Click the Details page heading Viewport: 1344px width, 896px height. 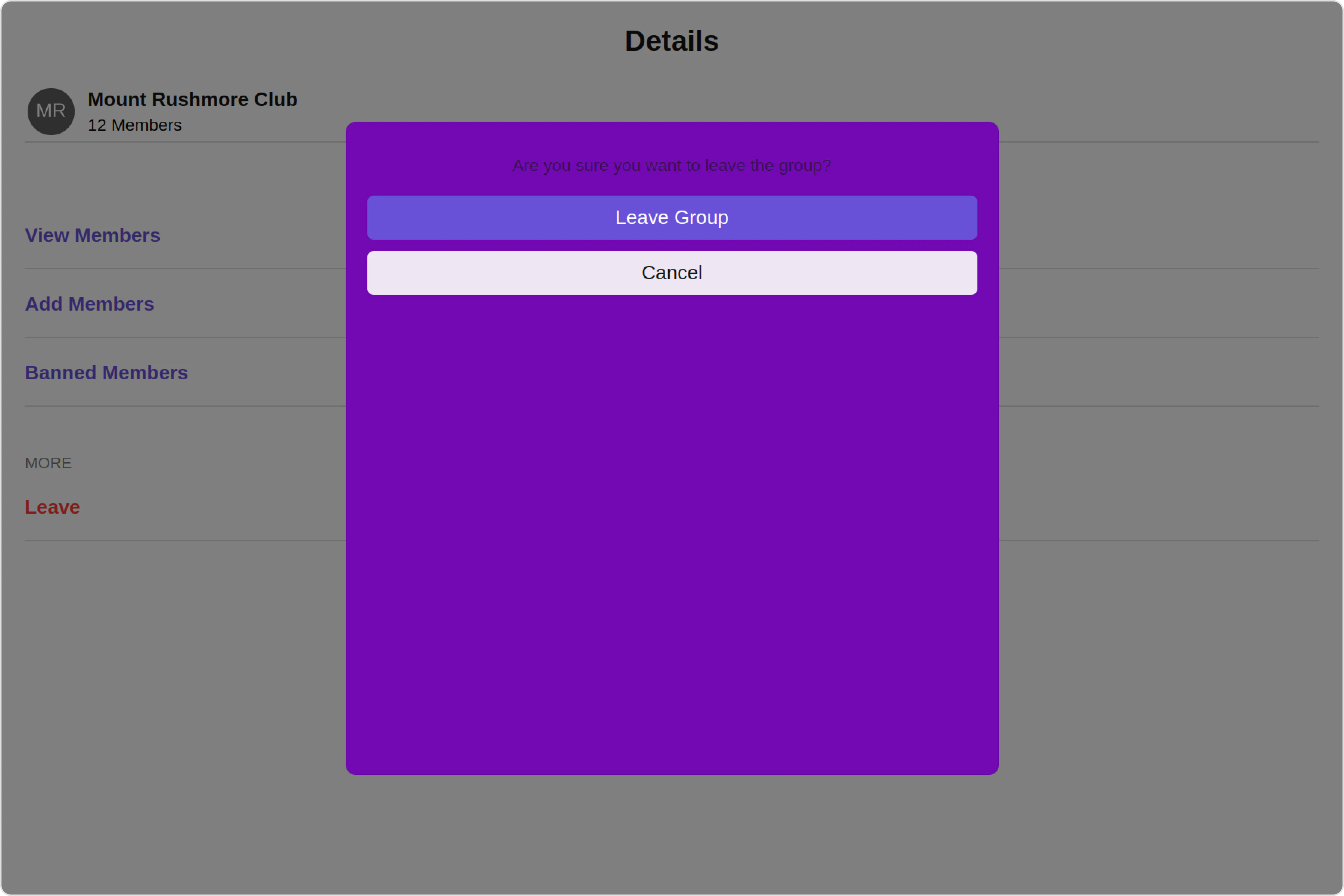pos(671,41)
